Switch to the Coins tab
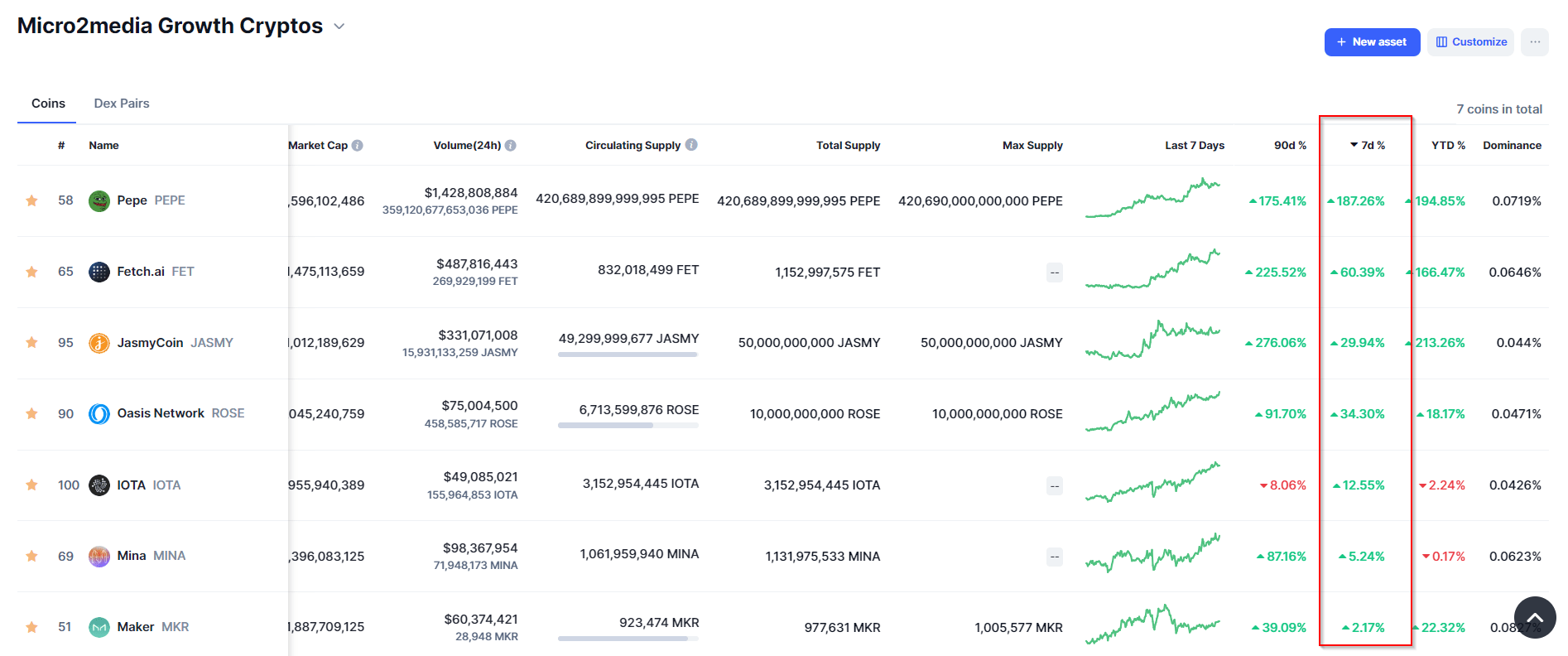The width and height of the screenshot is (1568, 656). tap(48, 104)
